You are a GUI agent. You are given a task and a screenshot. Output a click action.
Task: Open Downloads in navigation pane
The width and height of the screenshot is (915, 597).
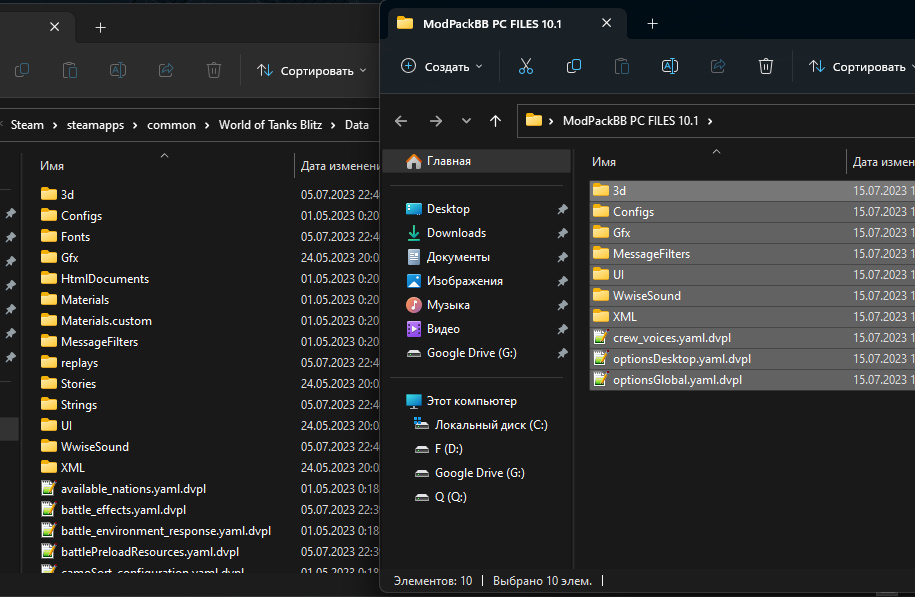456,233
